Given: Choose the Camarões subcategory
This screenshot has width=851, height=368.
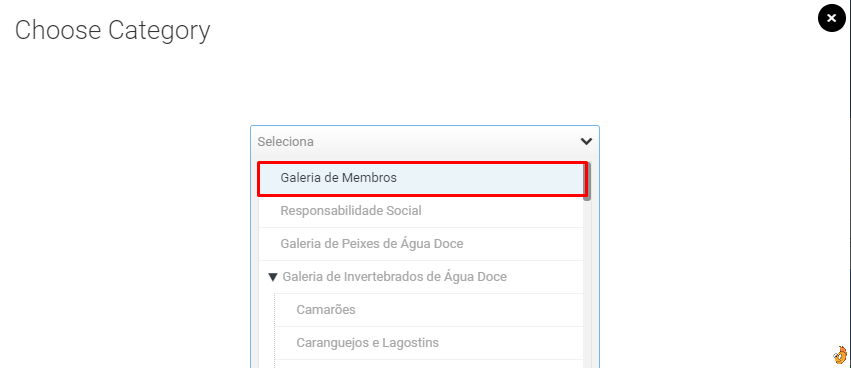Looking at the screenshot, I should click(429, 310).
